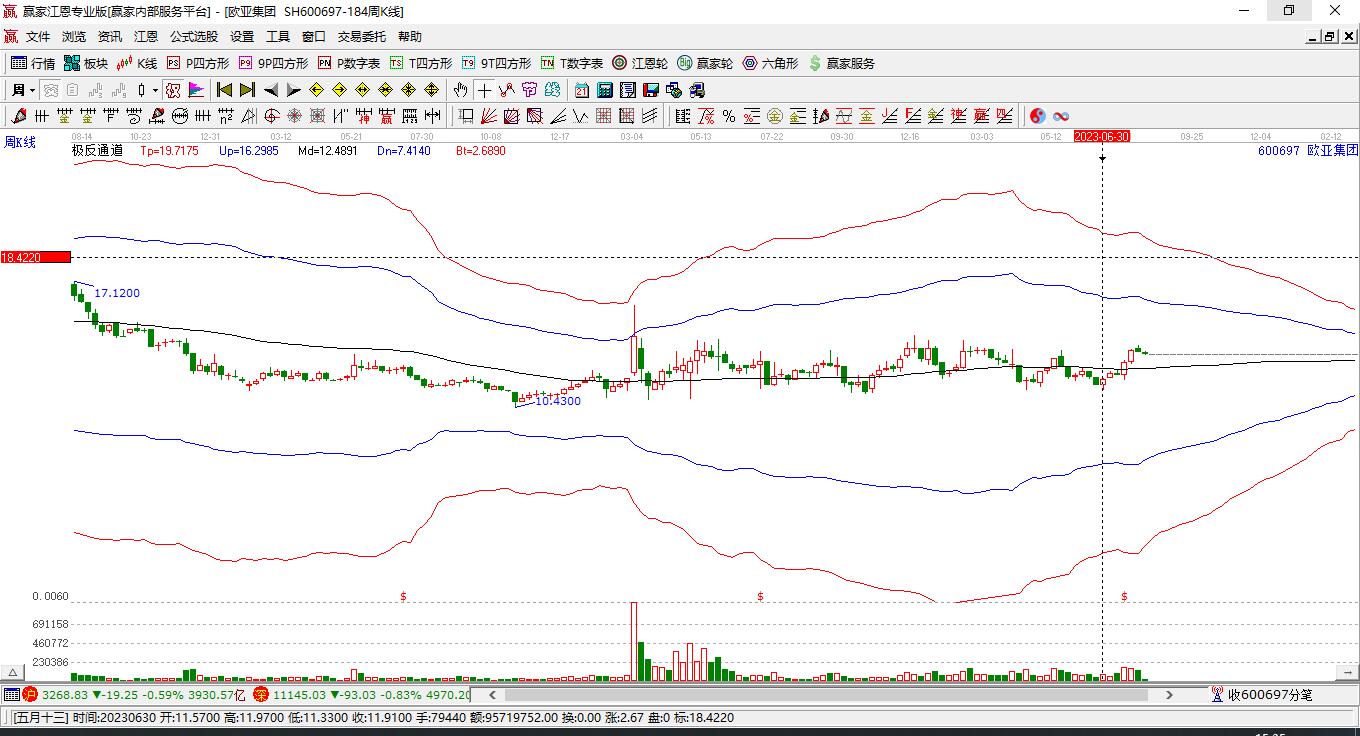Open the candlestick style dropdown arrow
The height and width of the screenshot is (736, 1360).
click(155, 90)
